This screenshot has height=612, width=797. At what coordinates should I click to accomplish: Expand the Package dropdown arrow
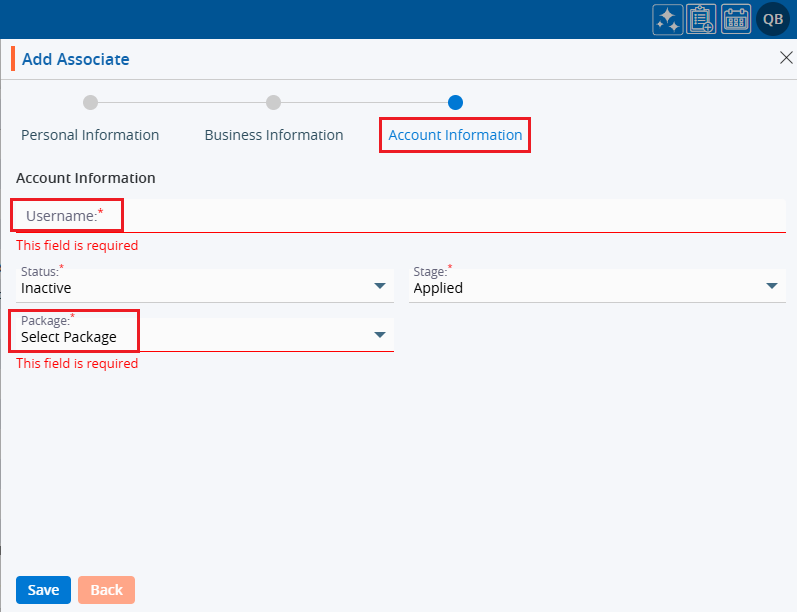380,335
